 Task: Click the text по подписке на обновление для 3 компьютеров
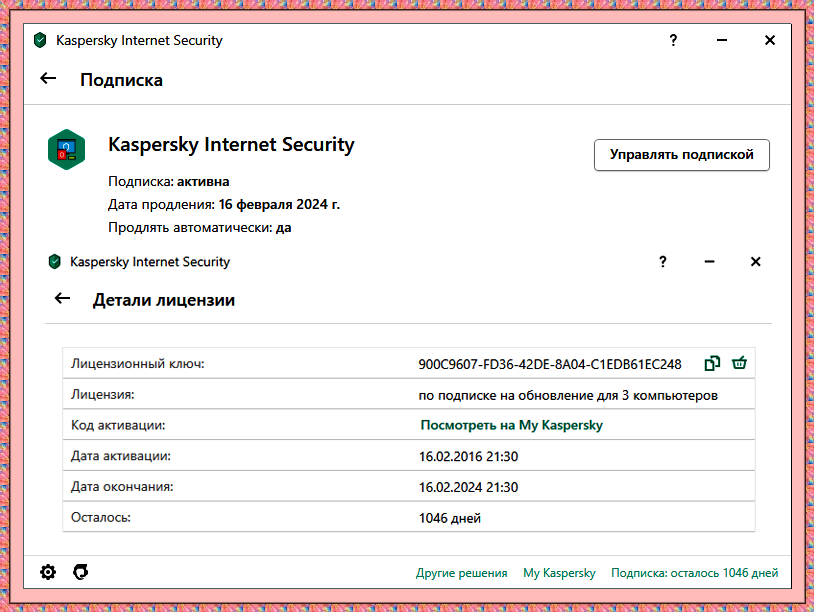568,396
